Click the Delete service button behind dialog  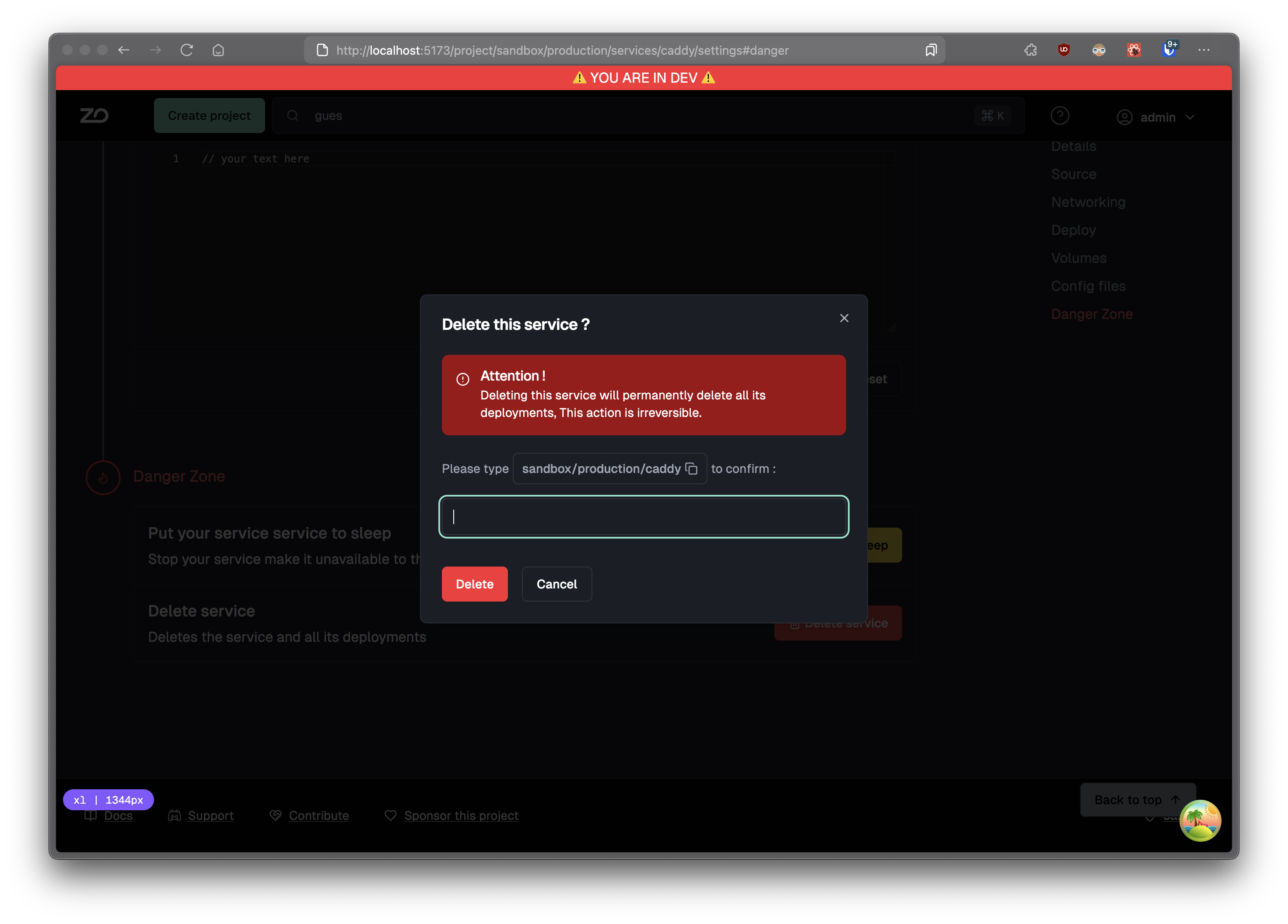tap(838, 623)
